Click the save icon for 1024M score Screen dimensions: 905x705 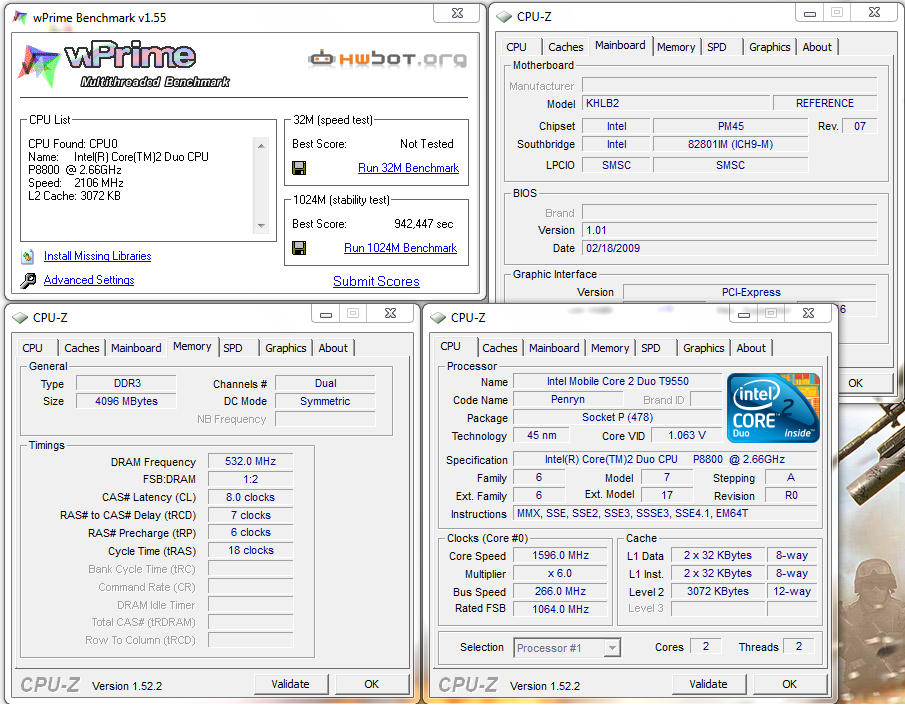click(x=299, y=248)
